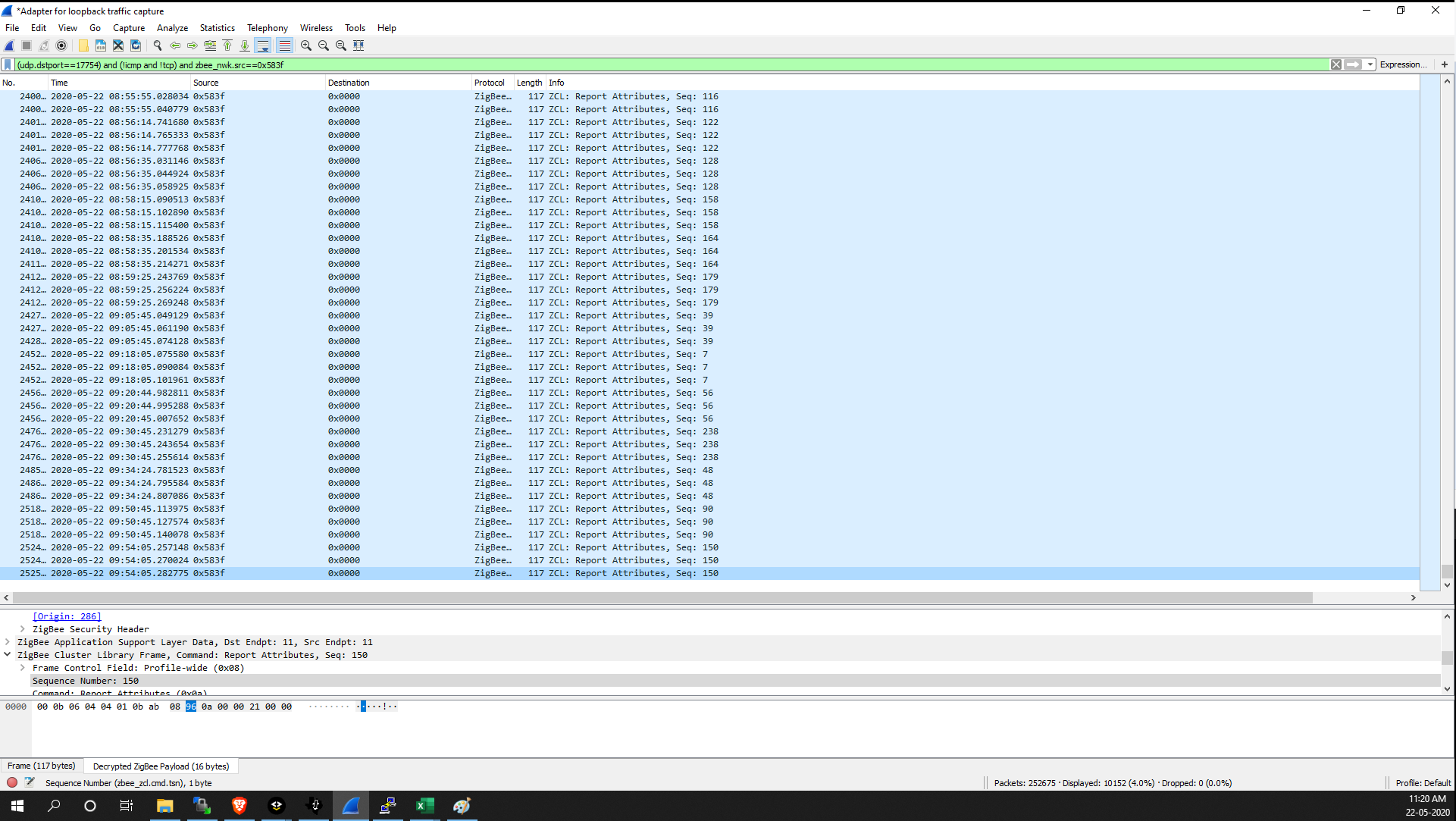
Task: Switch to Decrypted ZigBee Payload tab
Action: pyautogui.click(x=161, y=766)
